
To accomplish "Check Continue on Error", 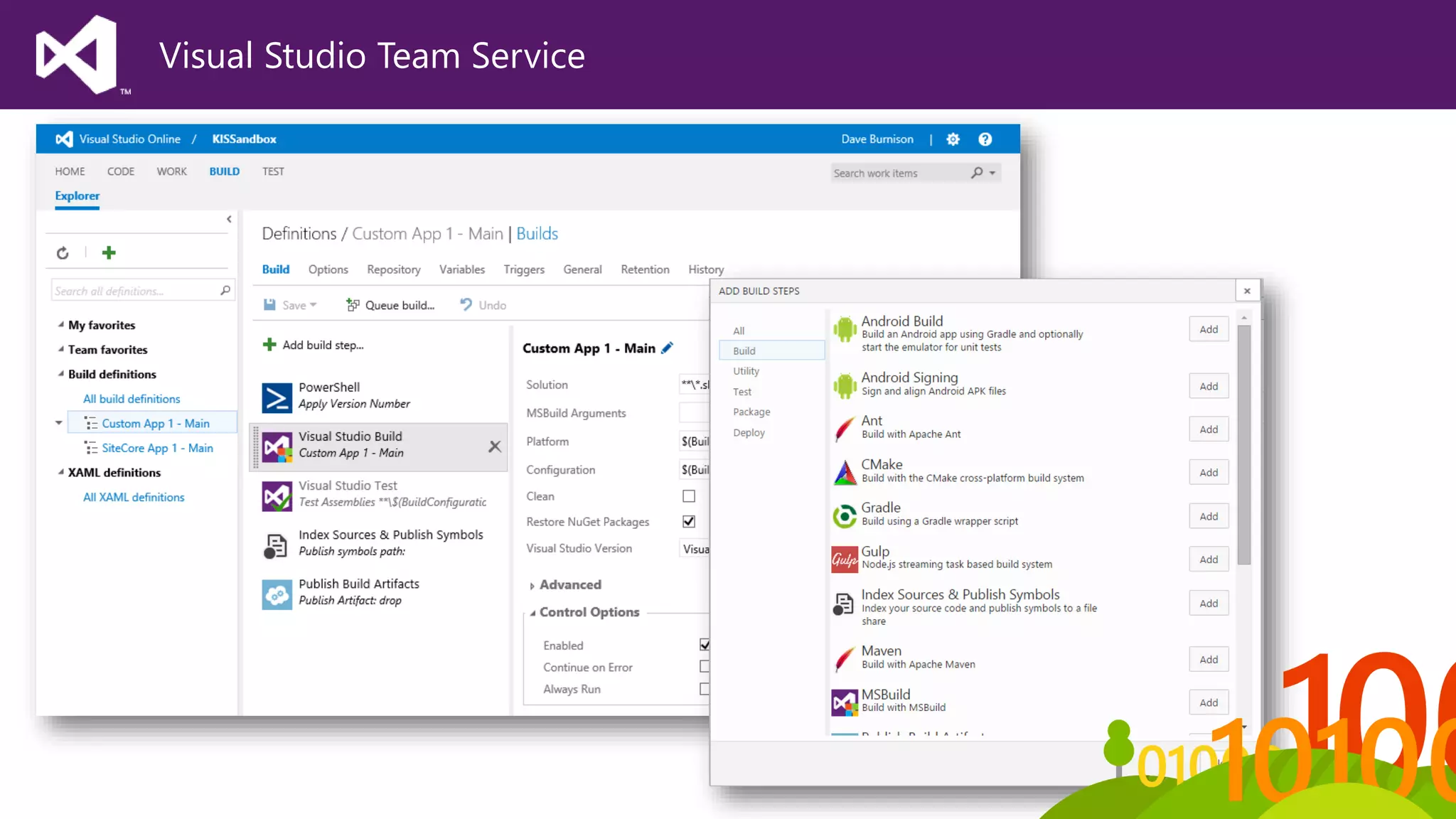I will (705, 667).
